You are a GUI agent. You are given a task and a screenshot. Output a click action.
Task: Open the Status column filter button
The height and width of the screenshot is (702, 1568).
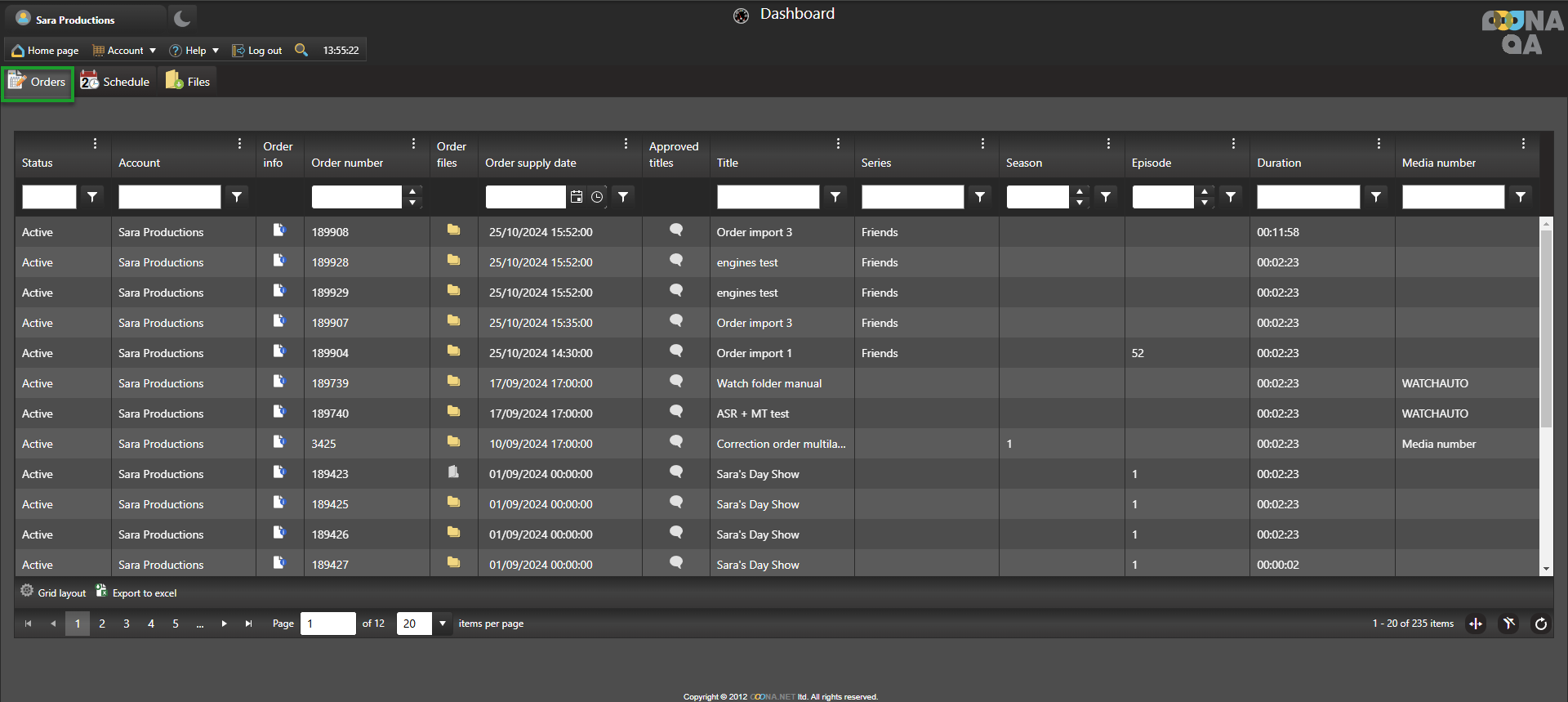[x=92, y=197]
